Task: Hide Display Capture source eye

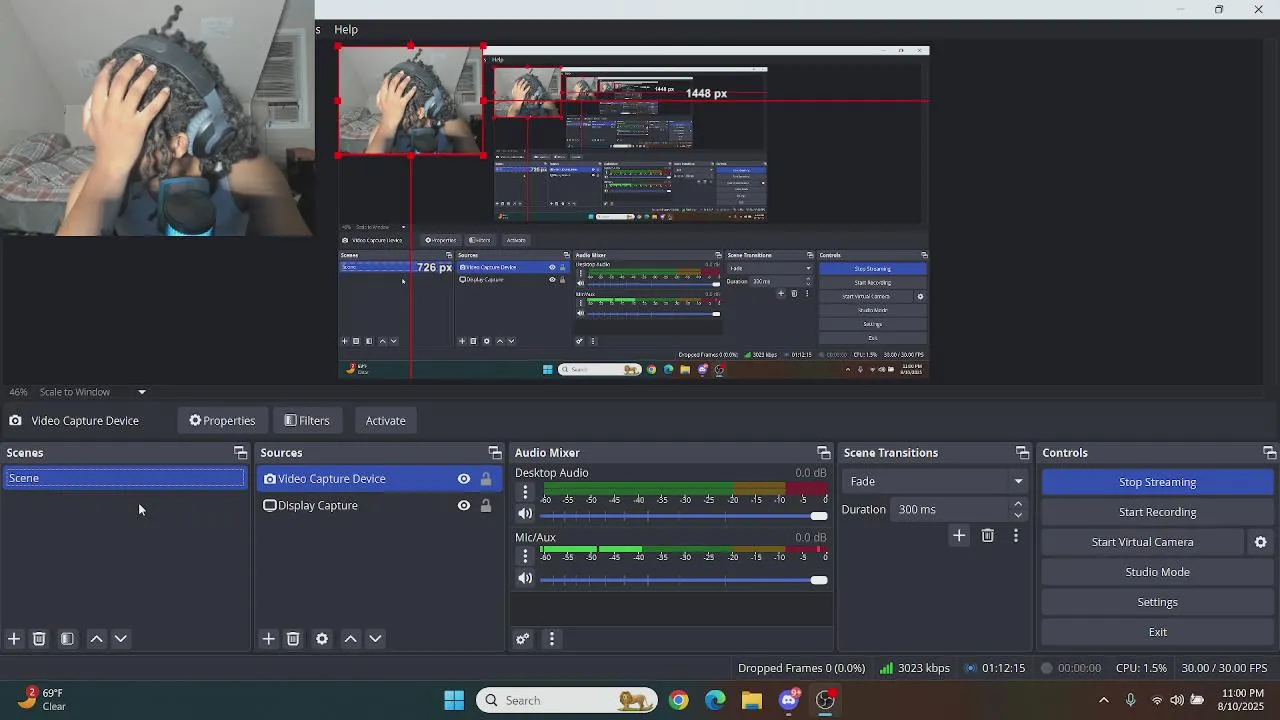Action: (x=464, y=506)
